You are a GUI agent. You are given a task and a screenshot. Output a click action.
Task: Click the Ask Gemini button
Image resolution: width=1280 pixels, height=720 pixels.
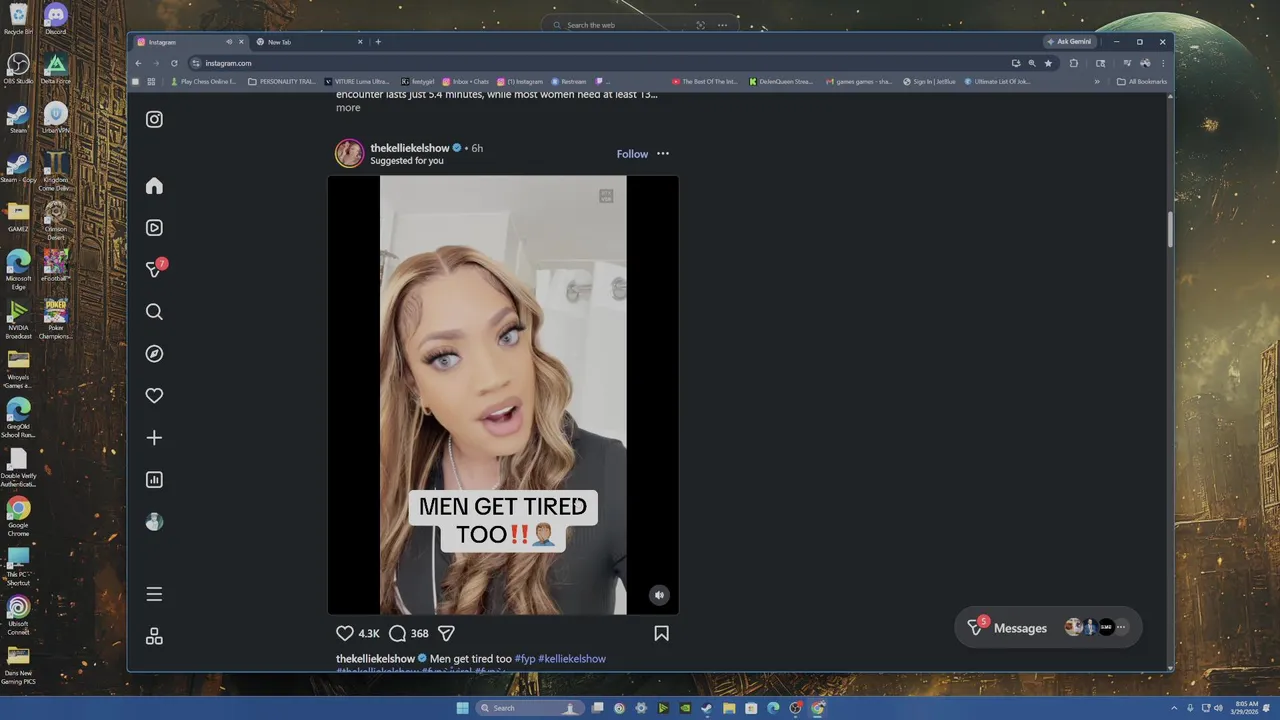click(x=1069, y=42)
